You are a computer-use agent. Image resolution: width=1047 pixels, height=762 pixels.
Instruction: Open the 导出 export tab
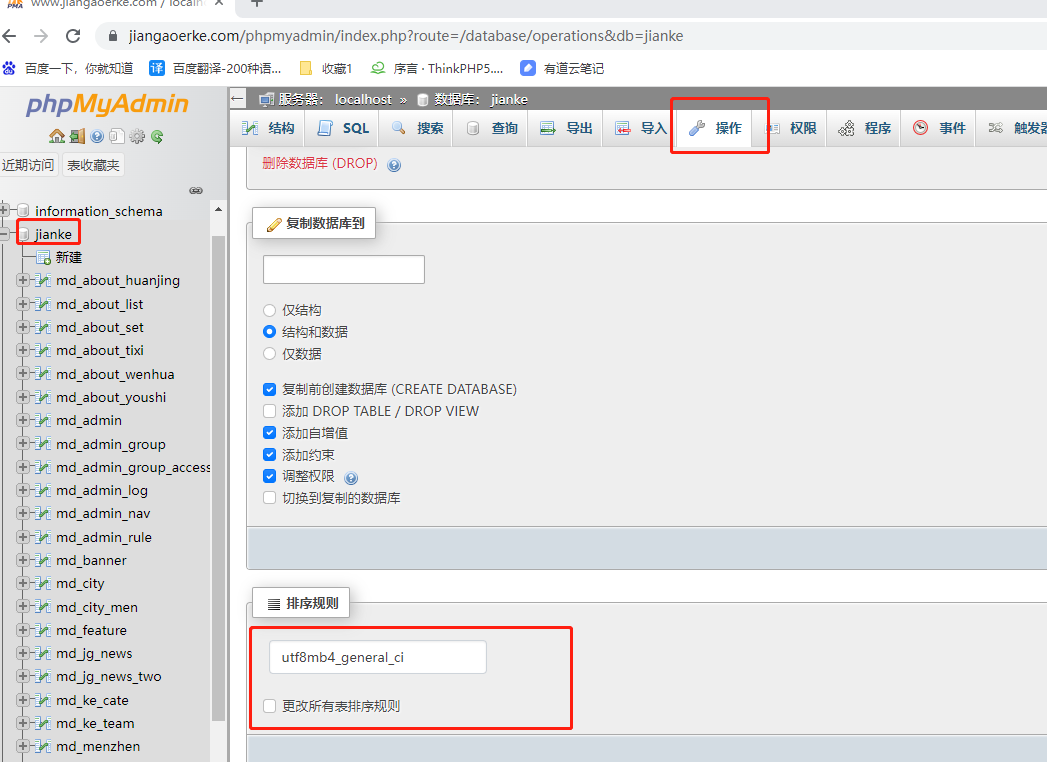pos(566,128)
